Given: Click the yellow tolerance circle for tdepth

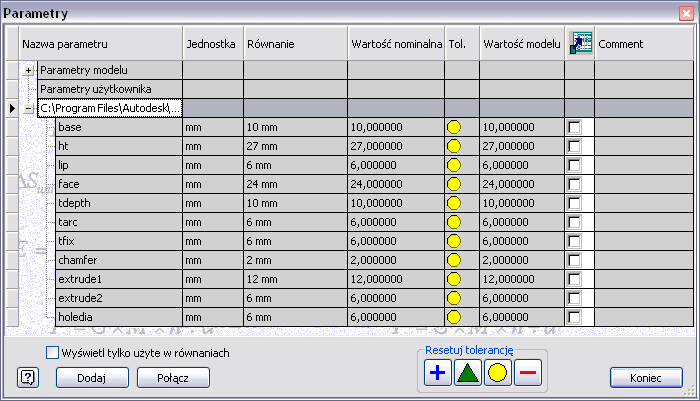Looking at the screenshot, I should click(454, 203).
